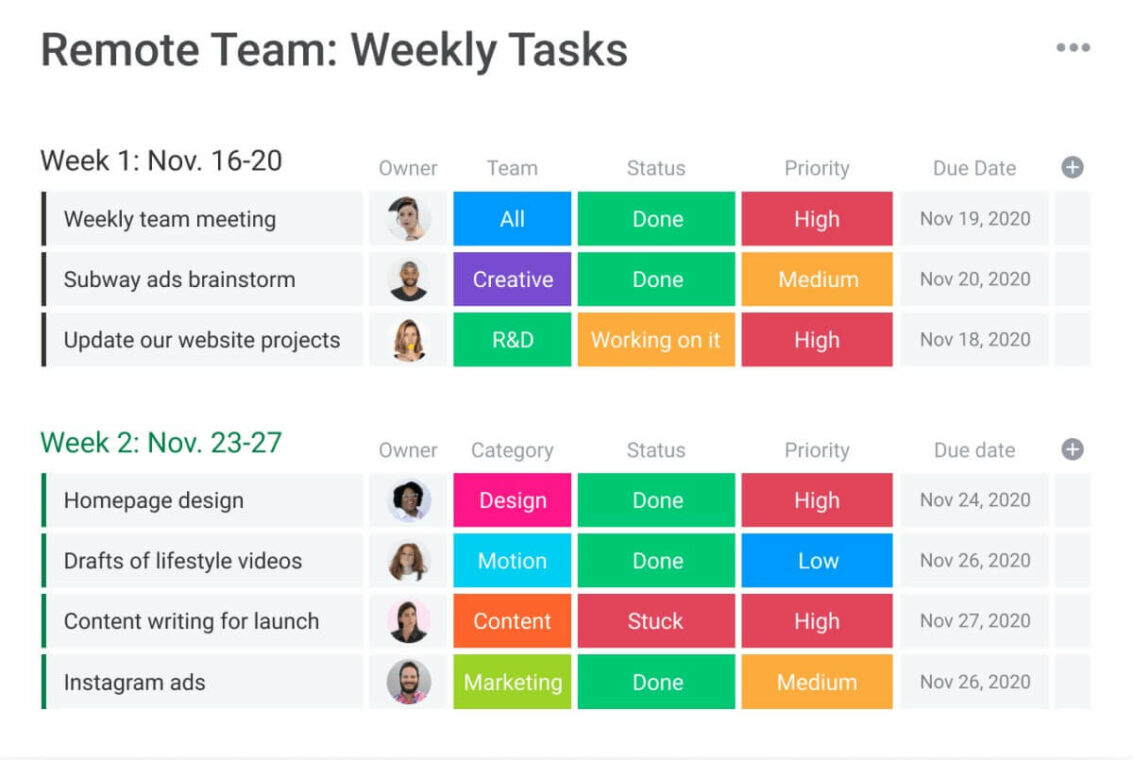Click the Category column header
The image size is (1133, 760).
(512, 450)
